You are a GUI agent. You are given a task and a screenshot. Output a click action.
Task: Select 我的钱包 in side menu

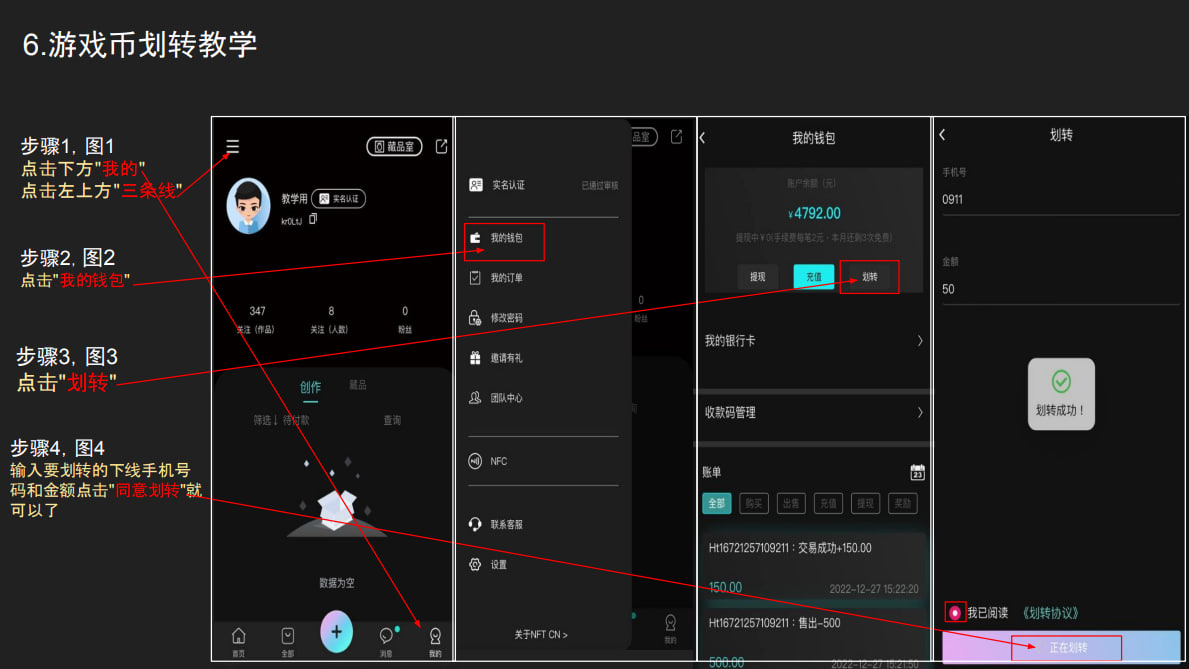[x=505, y=239]
